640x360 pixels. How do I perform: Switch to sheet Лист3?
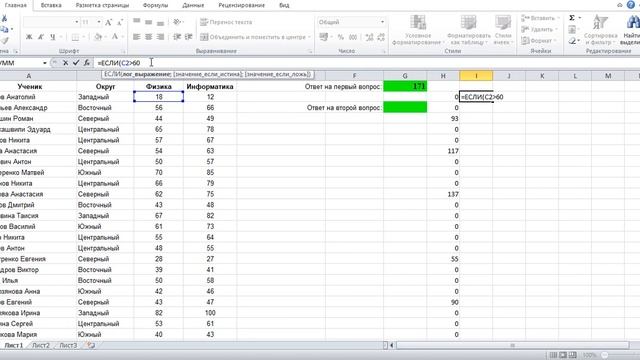(68, 345)
